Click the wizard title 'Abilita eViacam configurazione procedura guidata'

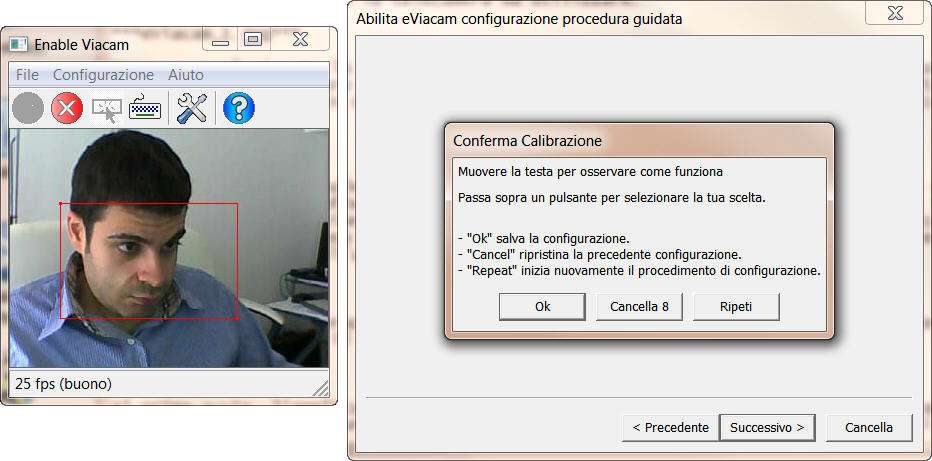519,19
